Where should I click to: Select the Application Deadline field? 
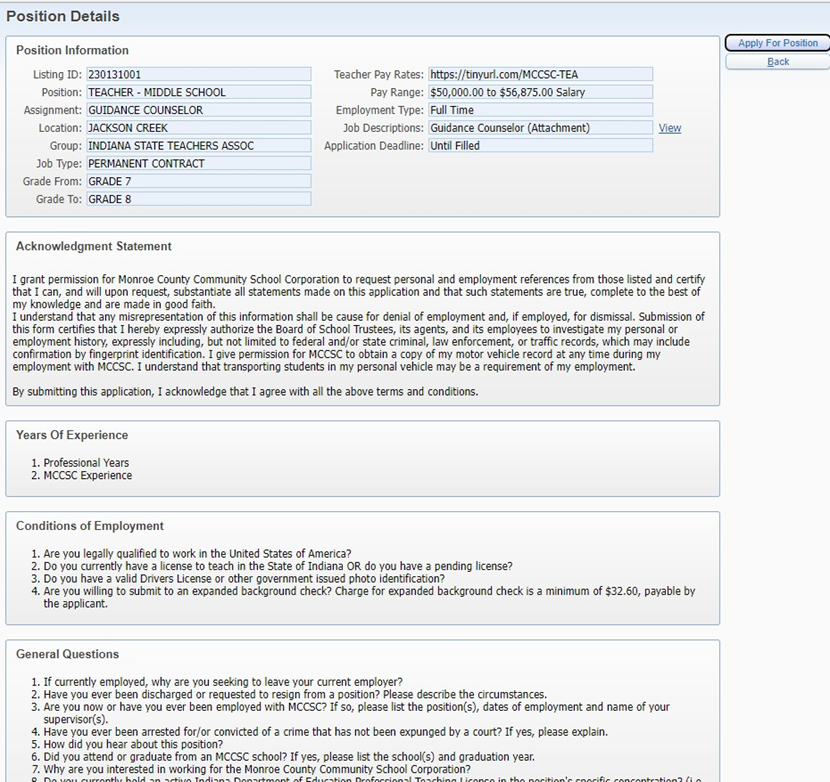[540, 146]
